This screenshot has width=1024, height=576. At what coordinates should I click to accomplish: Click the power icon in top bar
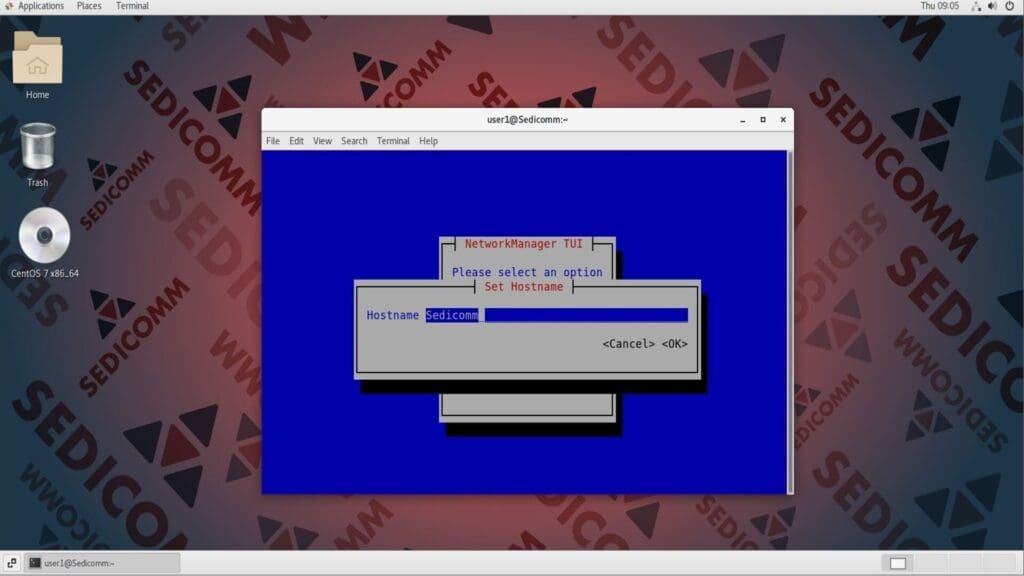tap(1009, 6)
